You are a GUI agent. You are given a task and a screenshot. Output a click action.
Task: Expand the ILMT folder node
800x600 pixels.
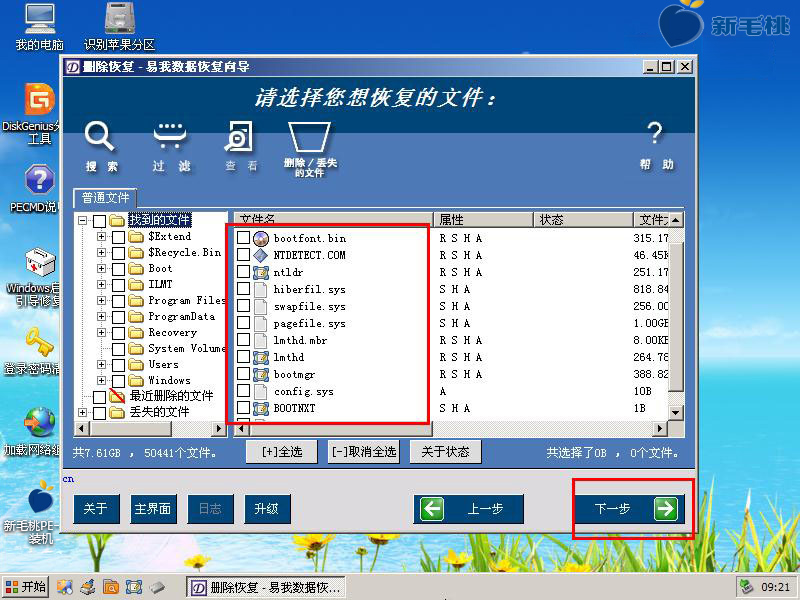102,284
